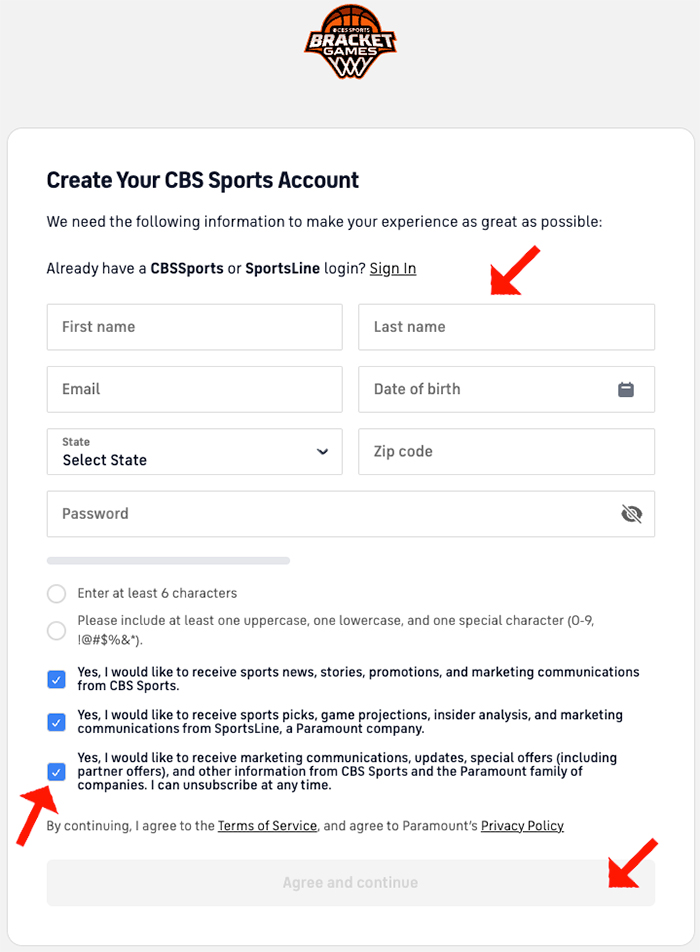Uncheck CBS Sports news and promotions checkbox
700x952 pixels.
coord(56,680)
